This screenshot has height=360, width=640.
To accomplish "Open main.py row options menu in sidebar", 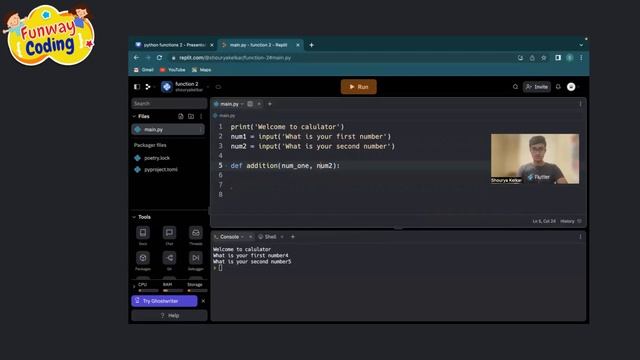I will tap(200, 129).
